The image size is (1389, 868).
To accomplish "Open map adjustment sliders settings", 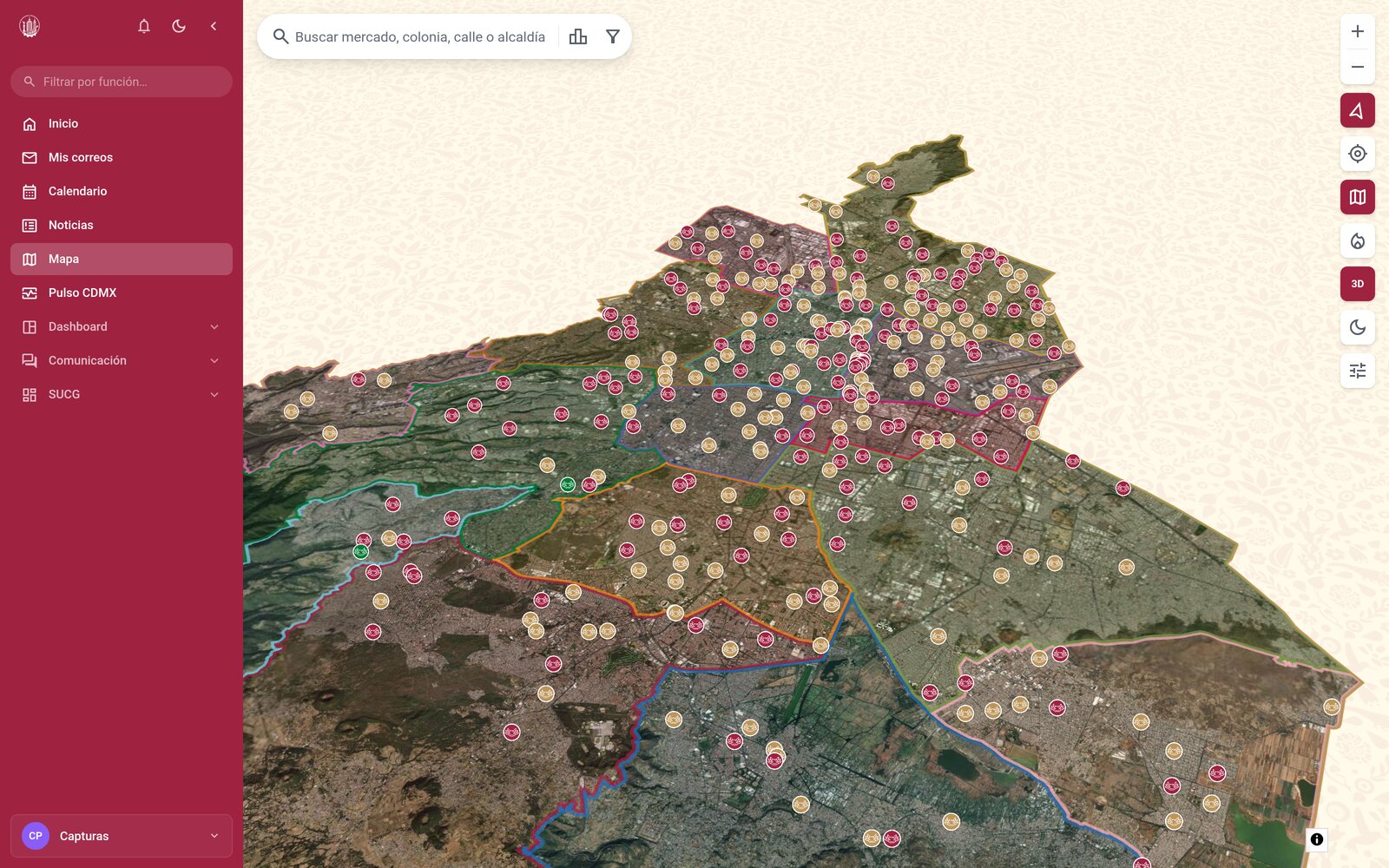I will pos(1358,371).
